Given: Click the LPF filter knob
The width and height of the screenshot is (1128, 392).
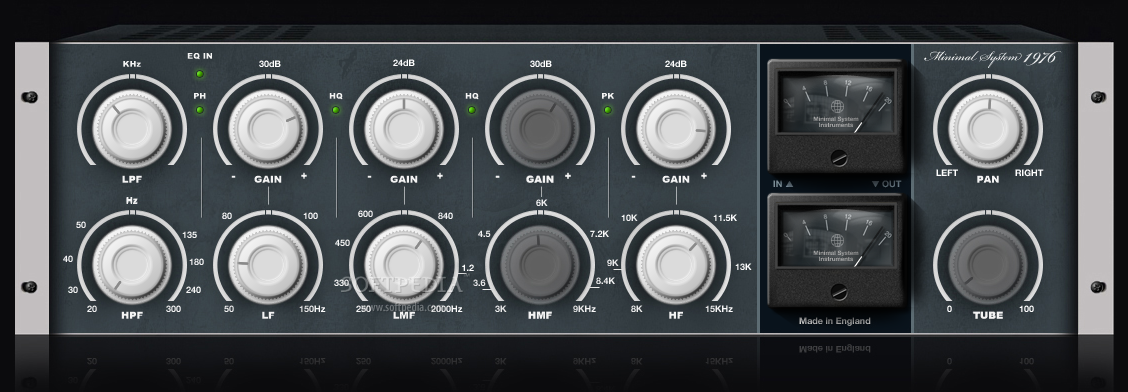Looking at the screenshot, I should (x=132, y=129).
